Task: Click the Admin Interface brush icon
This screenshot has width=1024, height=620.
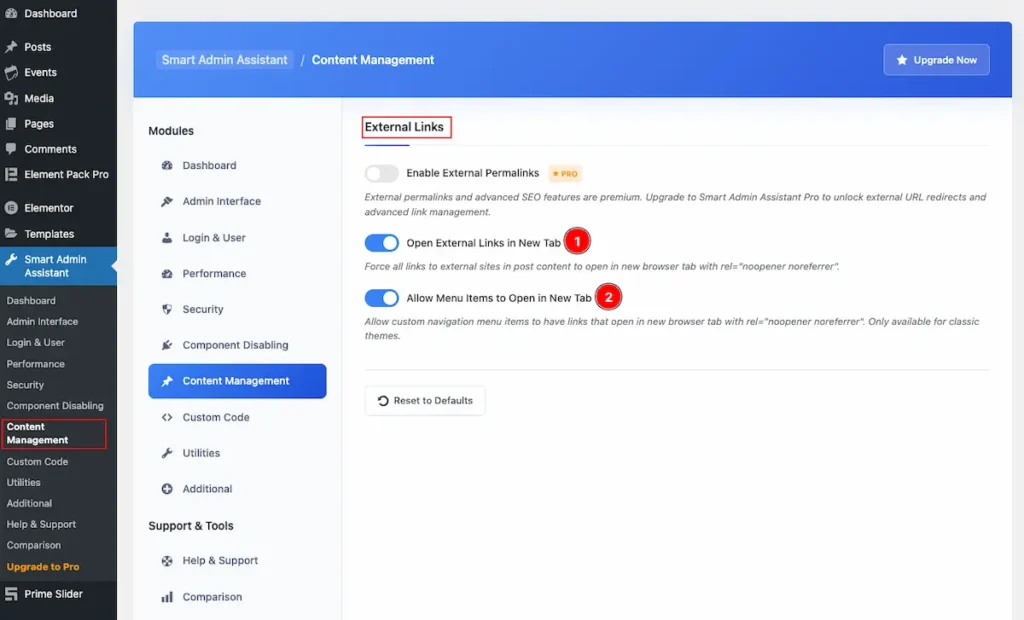Action: 167,201
